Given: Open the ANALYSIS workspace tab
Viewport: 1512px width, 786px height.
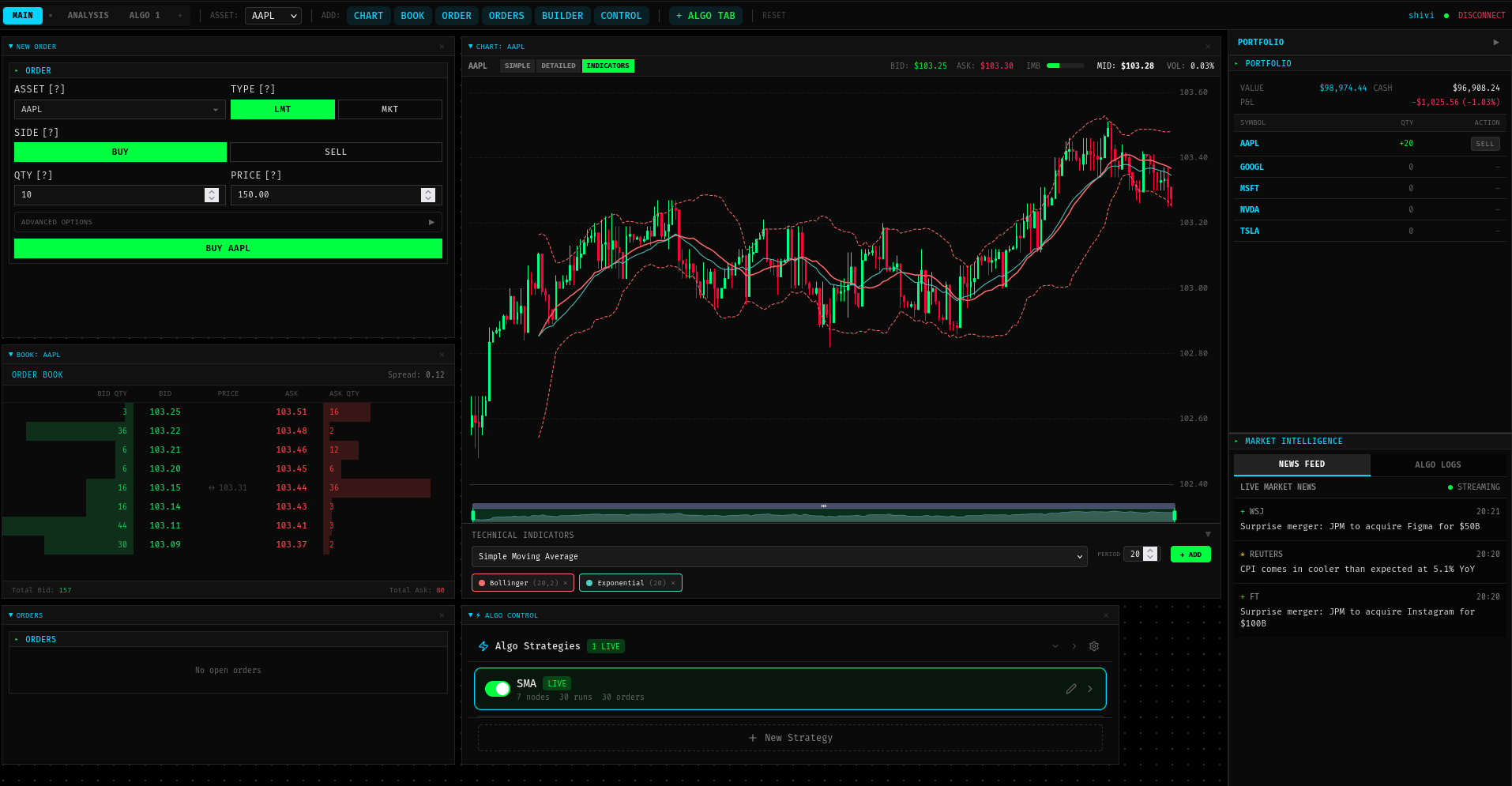Looking at the screenshot, I should (x=88, y=15).
